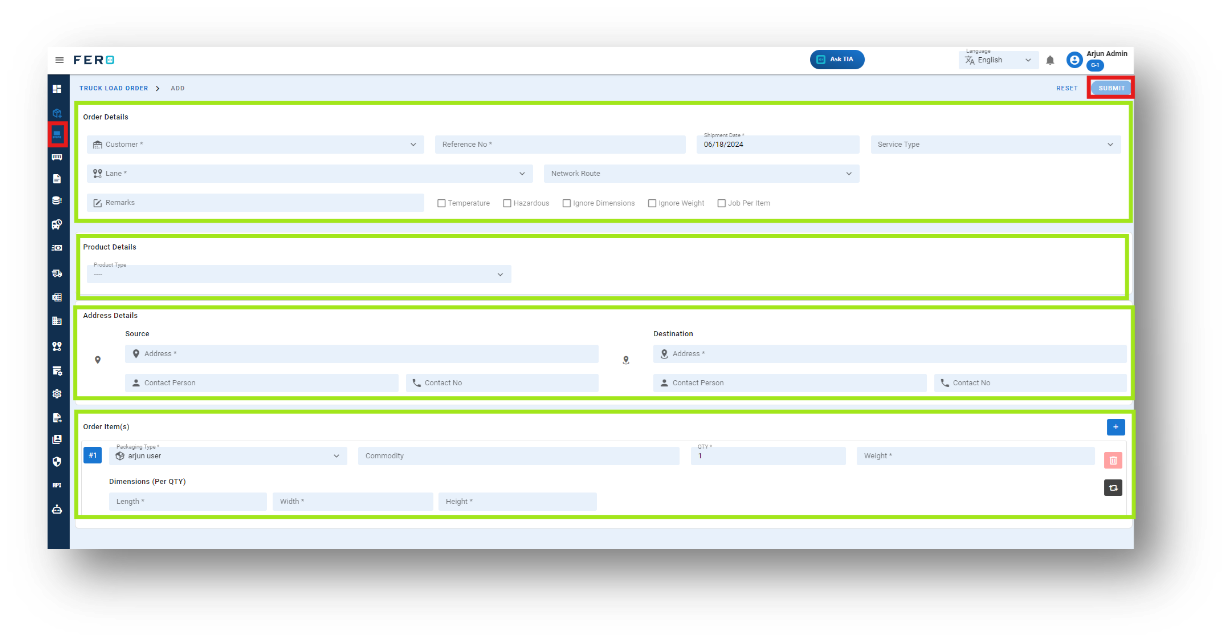The height and width of the screenshot is (644, 1231).
Task: Click the RESET button
Action: point(1067,88)
